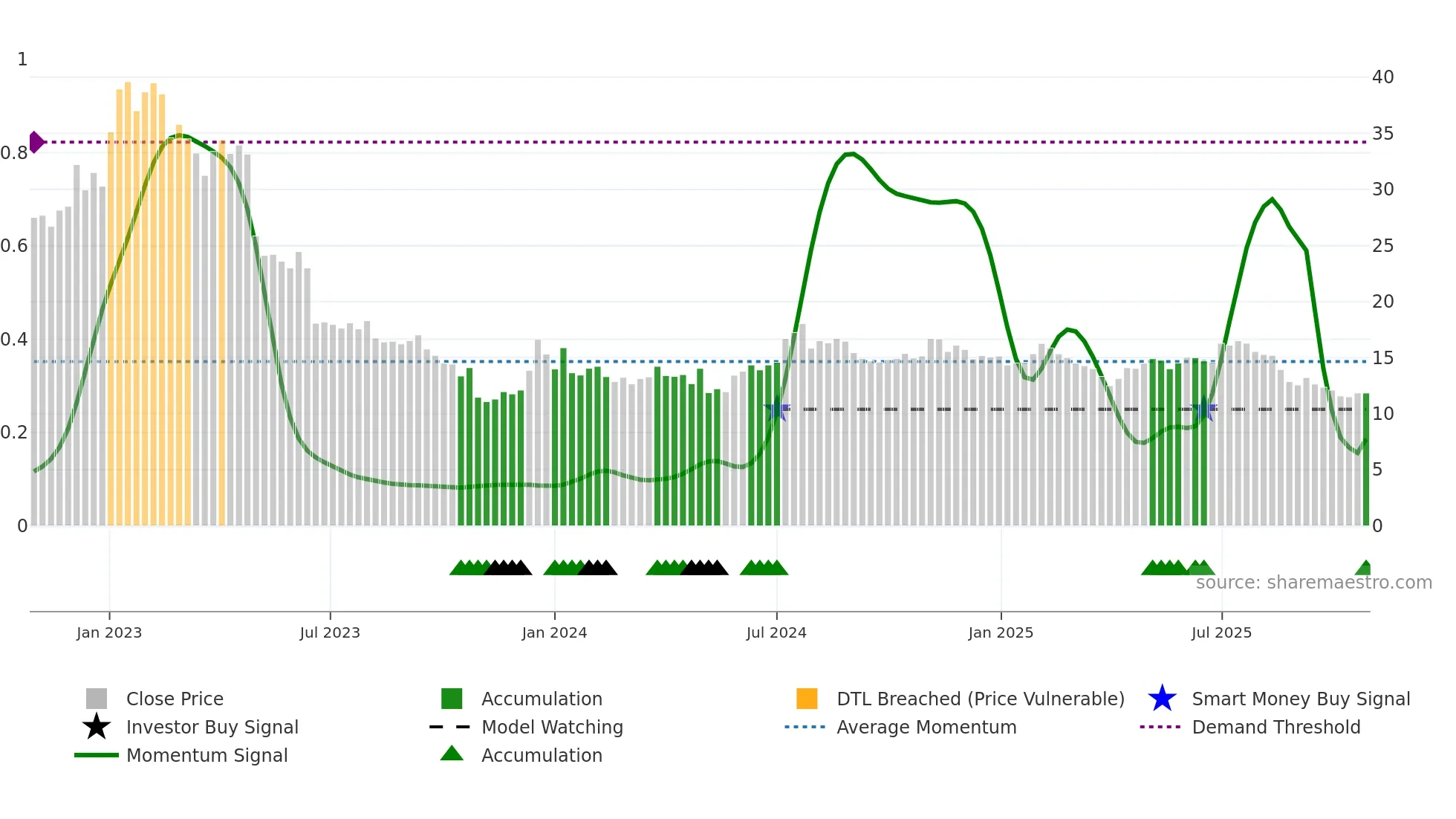Click the Investor Buy Signal label

pos(212,727)
